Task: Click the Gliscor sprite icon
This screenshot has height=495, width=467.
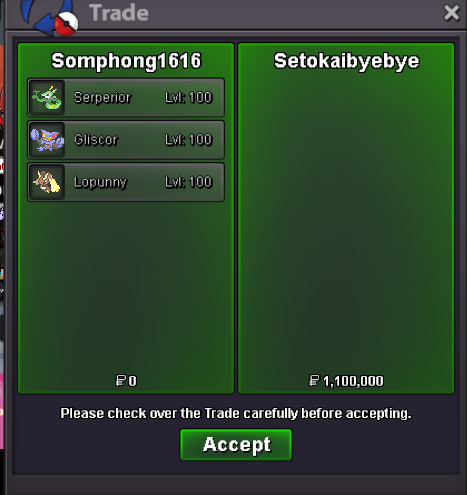Action: pyautogui.click(x=47, y=140)
